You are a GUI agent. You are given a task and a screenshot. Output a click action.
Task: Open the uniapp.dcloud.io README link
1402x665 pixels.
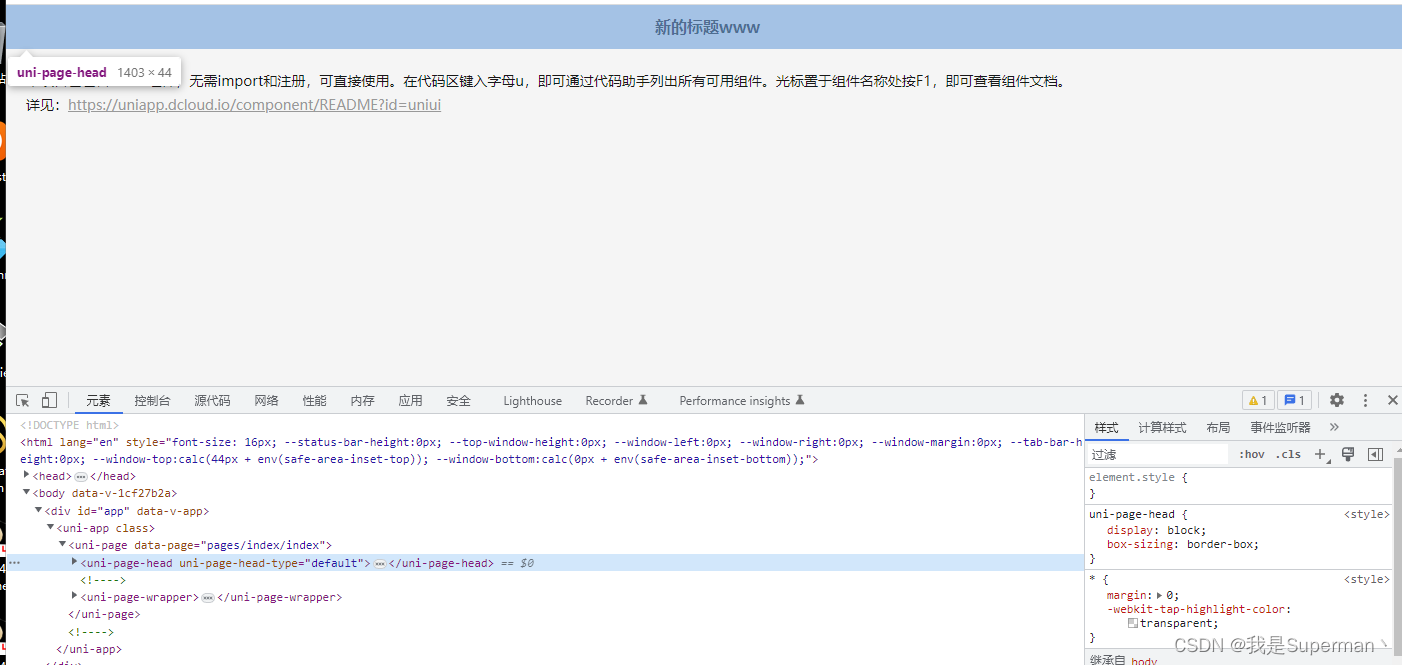[253, 104]
